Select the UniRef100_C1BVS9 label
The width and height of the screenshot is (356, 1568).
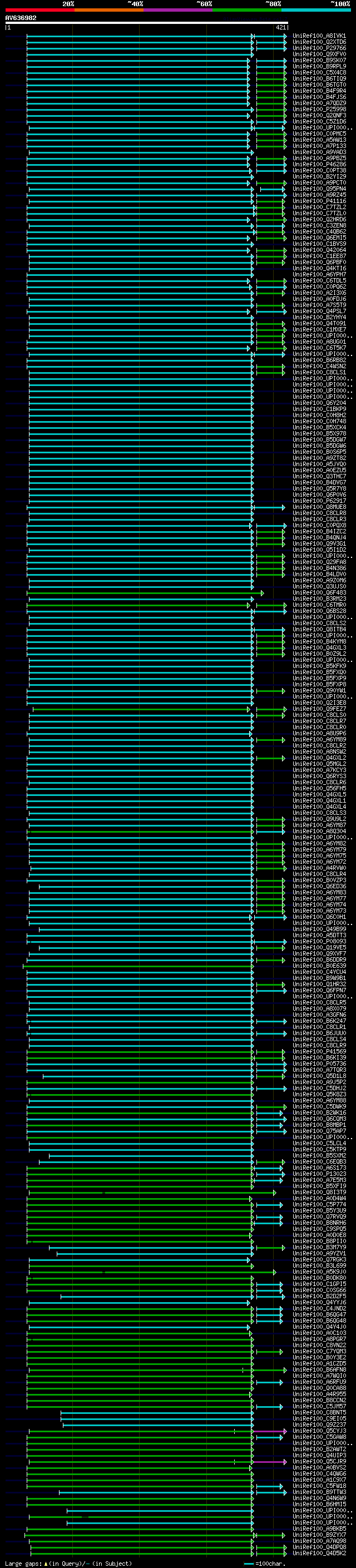(319, 244)
